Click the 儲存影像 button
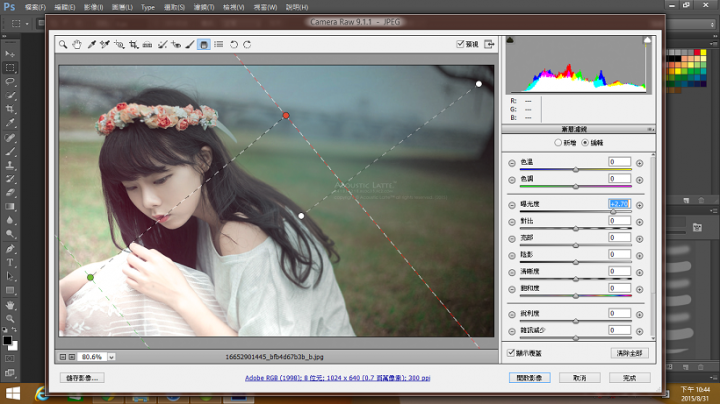Screen dimensions: 720x404 point(82,378)
